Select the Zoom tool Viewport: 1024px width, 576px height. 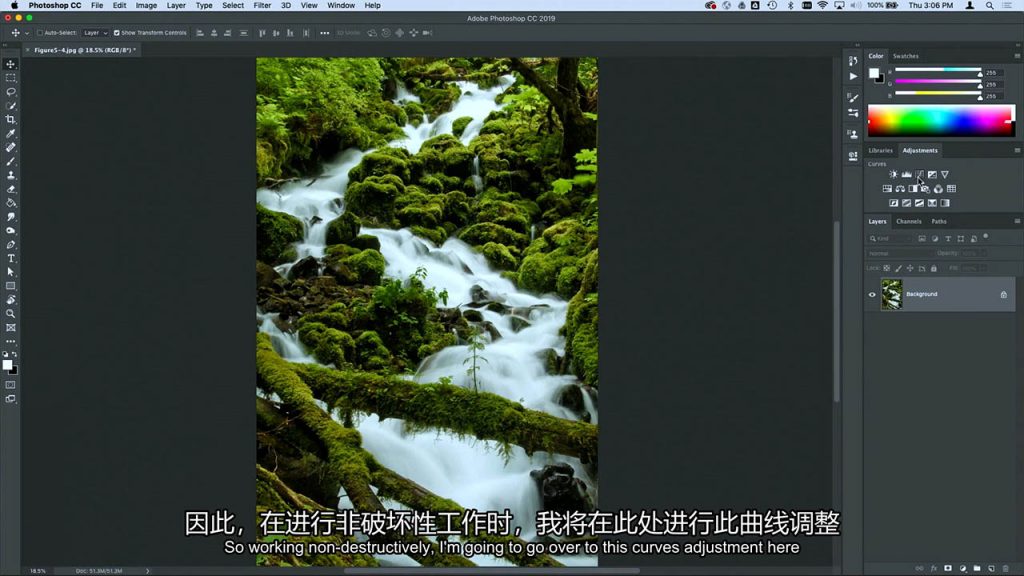(x=10, y=314)
